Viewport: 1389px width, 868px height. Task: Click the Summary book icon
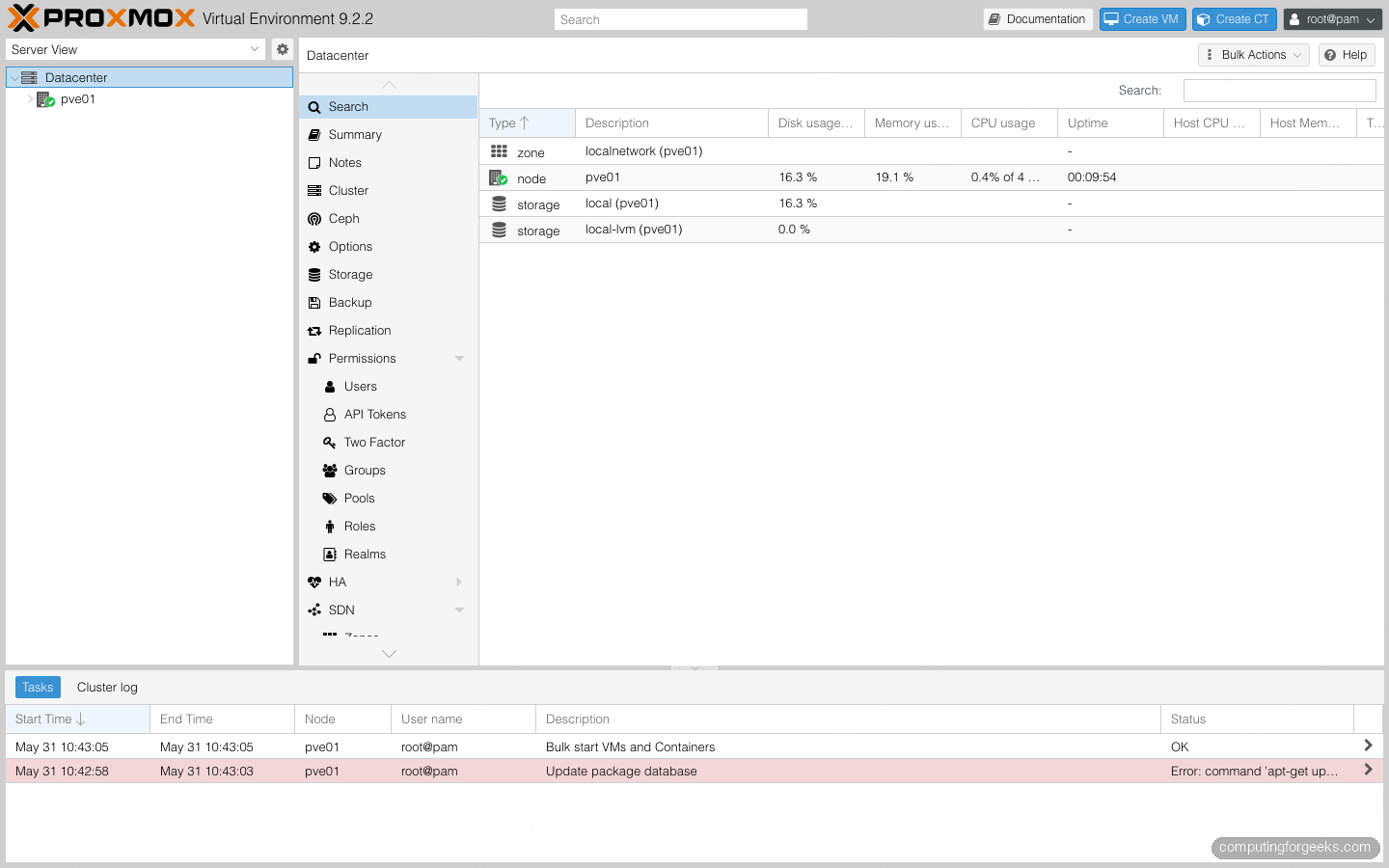[x=314, y=135]
